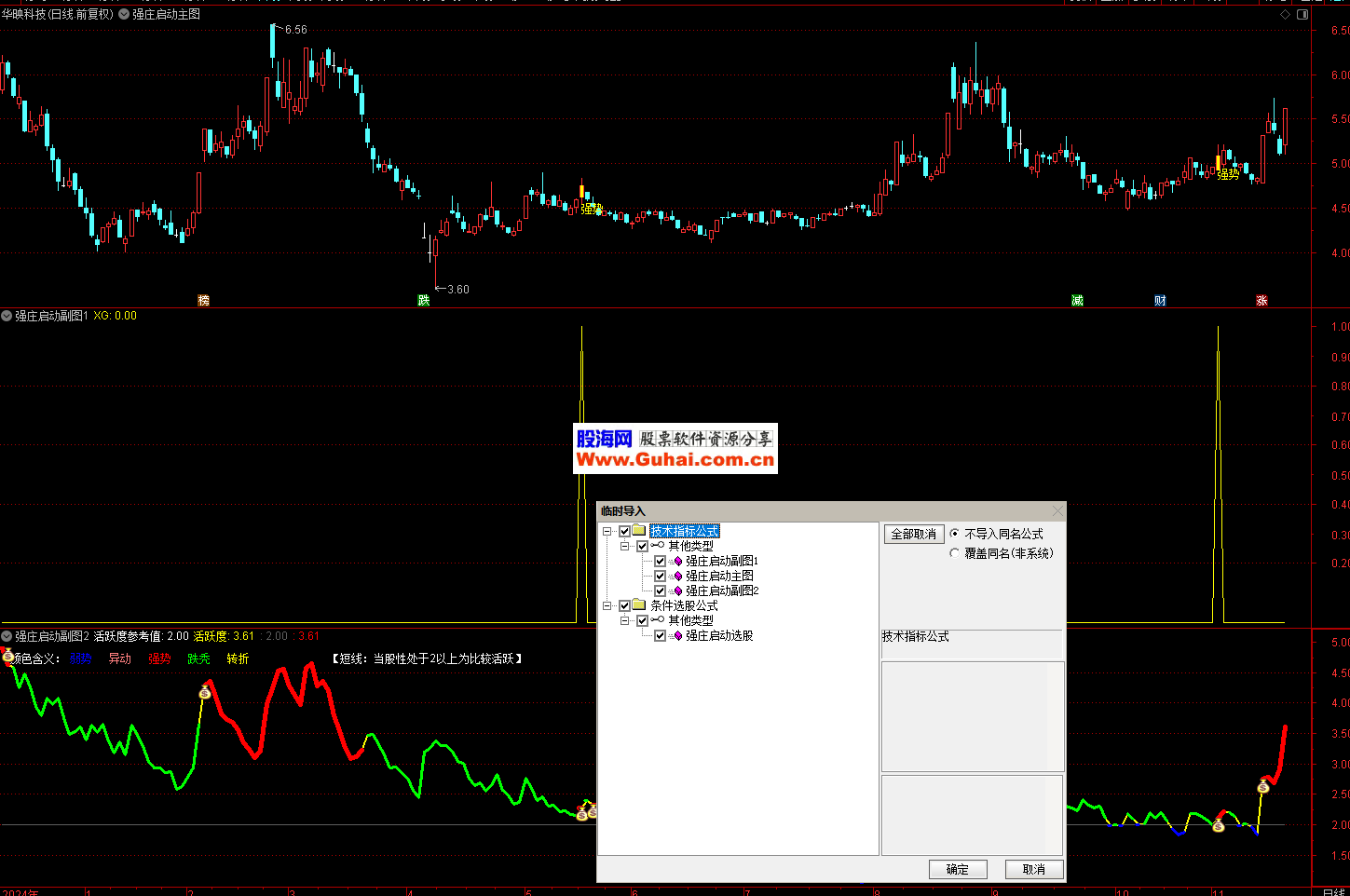Uncheck the 强庄启动副图1 checkbox

660,562
